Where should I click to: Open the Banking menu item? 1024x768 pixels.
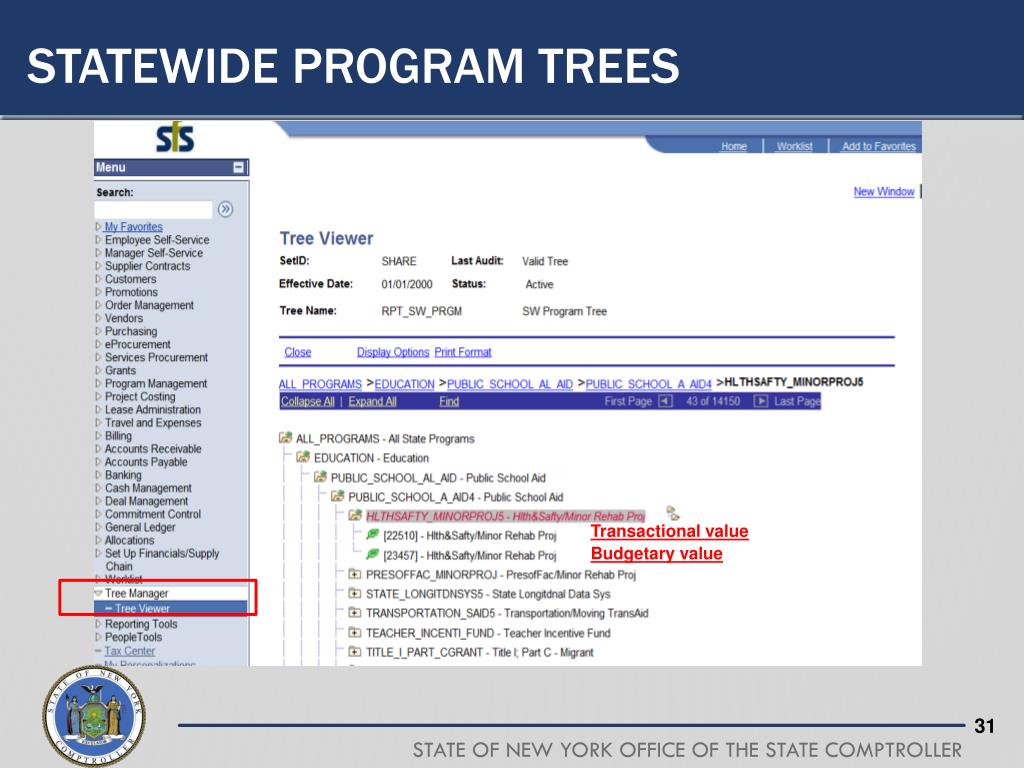123,475
